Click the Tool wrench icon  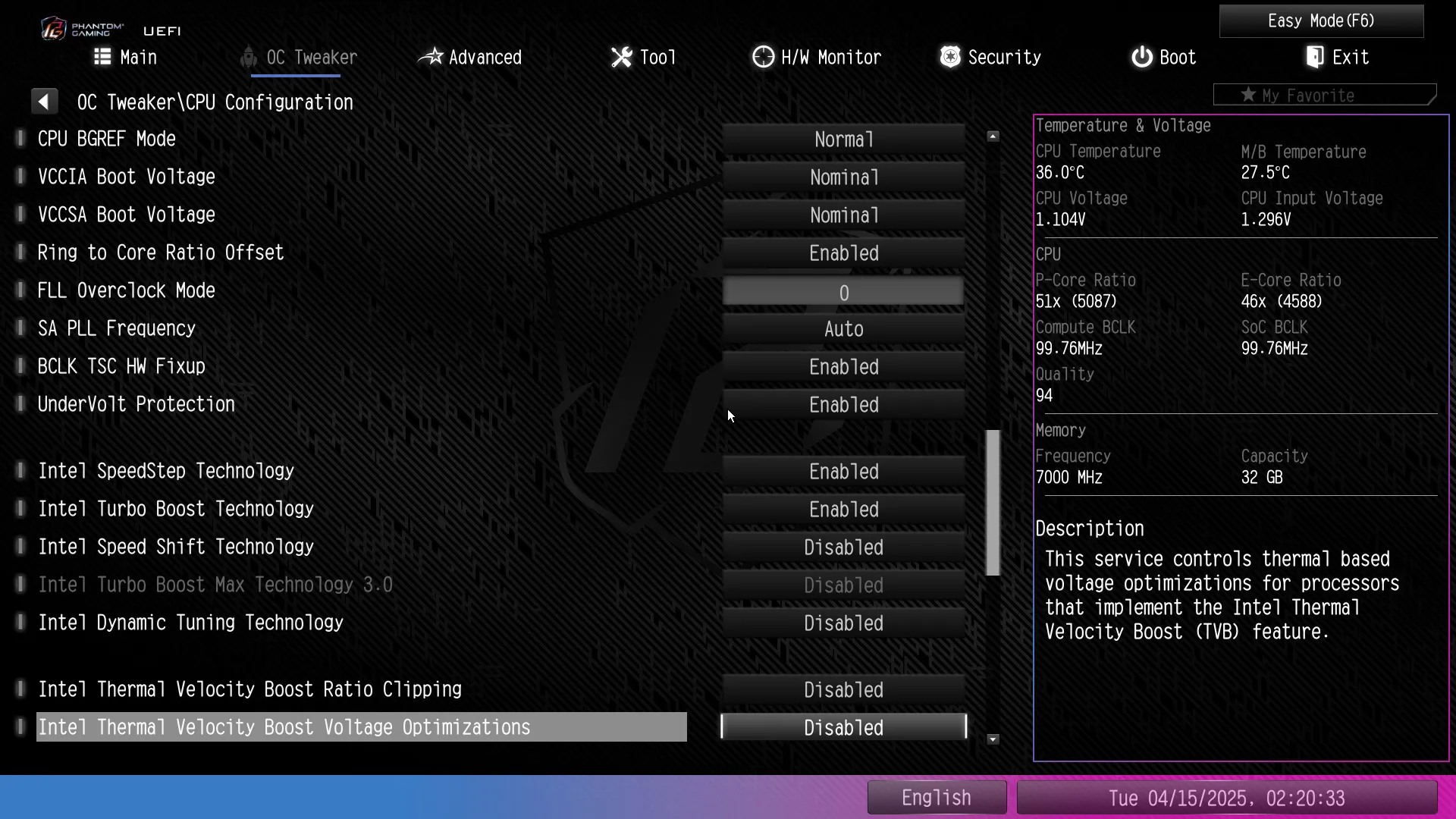(x=621, y=57)
